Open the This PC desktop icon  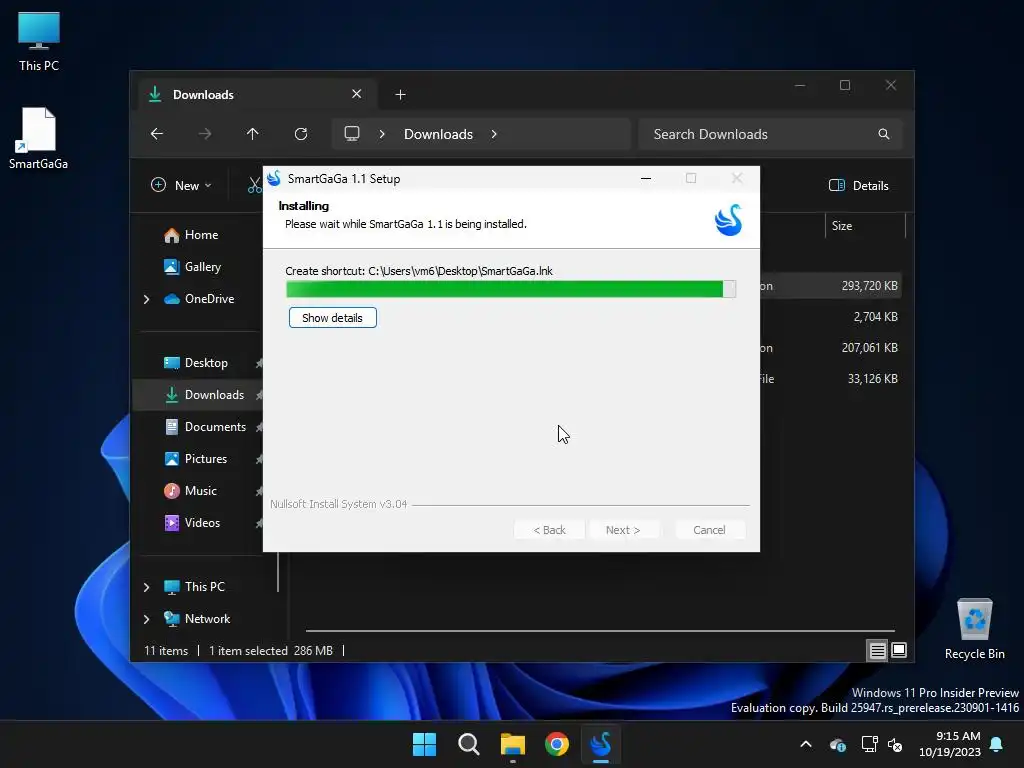pyautogui.click(x=39, y=41)
